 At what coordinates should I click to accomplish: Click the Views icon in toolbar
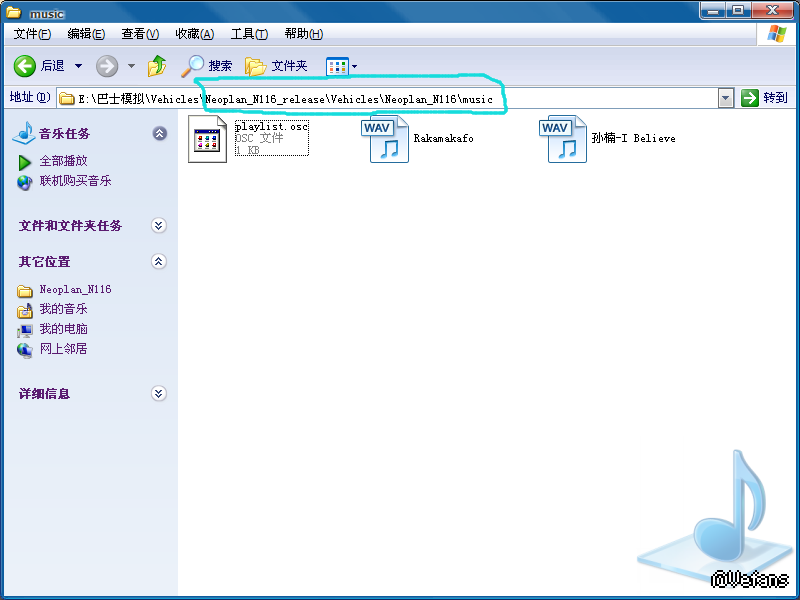point(337,66)
